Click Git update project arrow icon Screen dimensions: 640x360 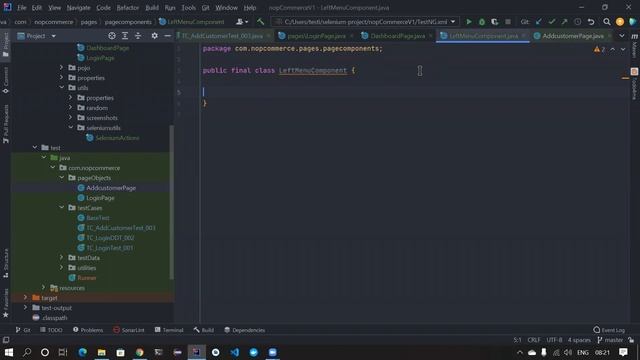[x=539, y=22]
